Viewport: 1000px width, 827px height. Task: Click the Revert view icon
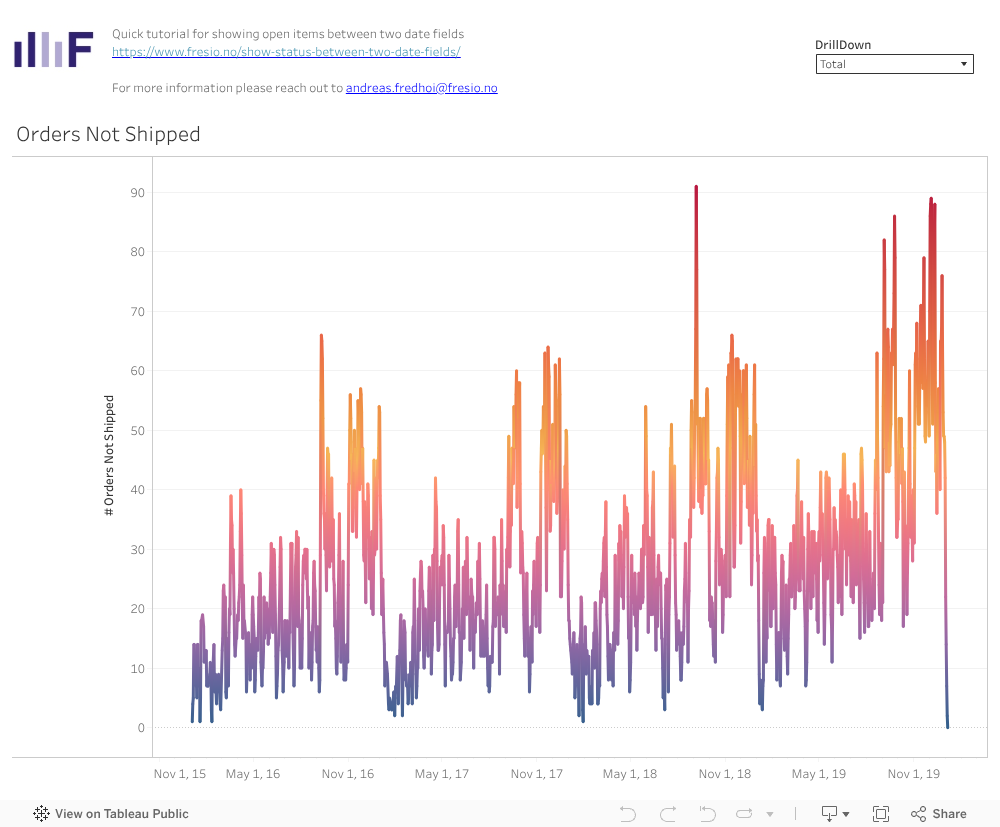click(x=707, y=814)
